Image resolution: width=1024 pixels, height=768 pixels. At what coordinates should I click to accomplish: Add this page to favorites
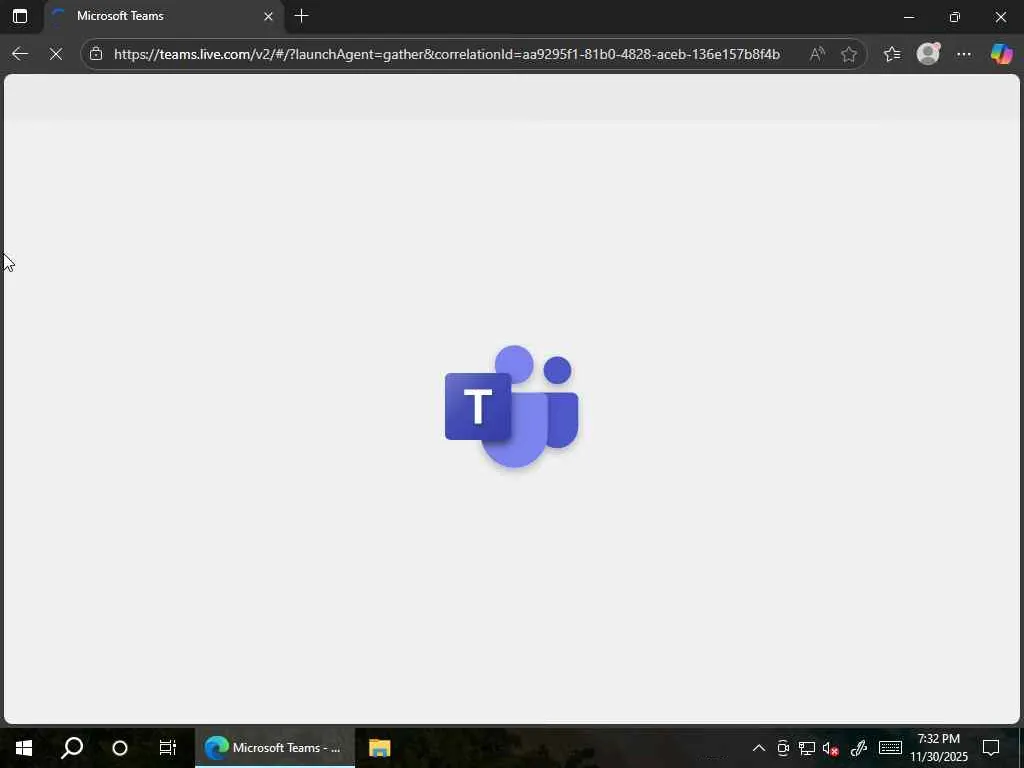point(848,54)
